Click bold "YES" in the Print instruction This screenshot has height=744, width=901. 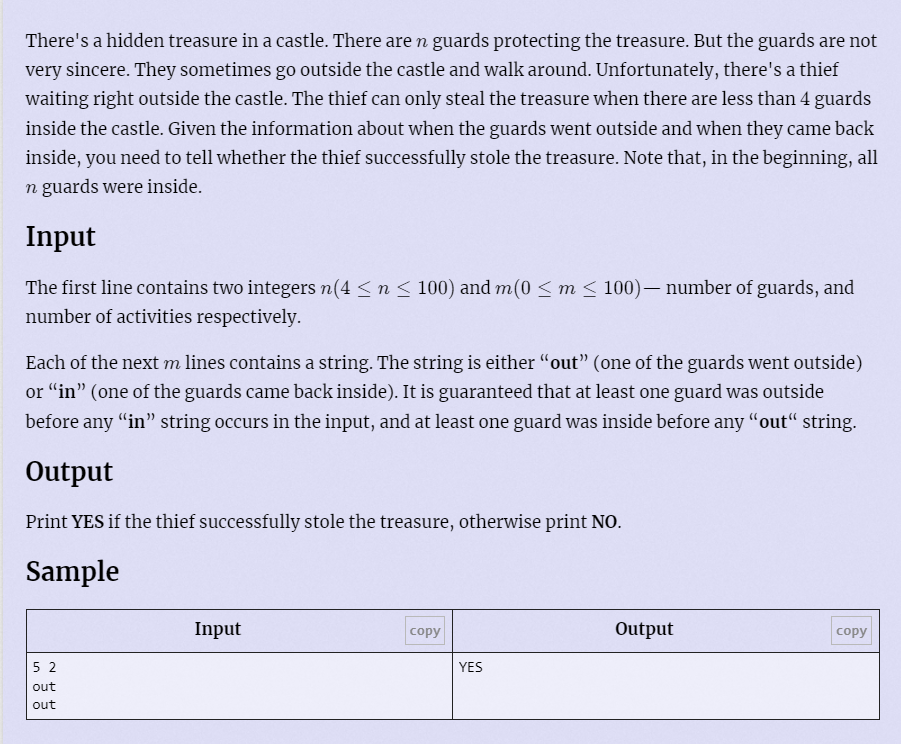click(x=88, y=522)
